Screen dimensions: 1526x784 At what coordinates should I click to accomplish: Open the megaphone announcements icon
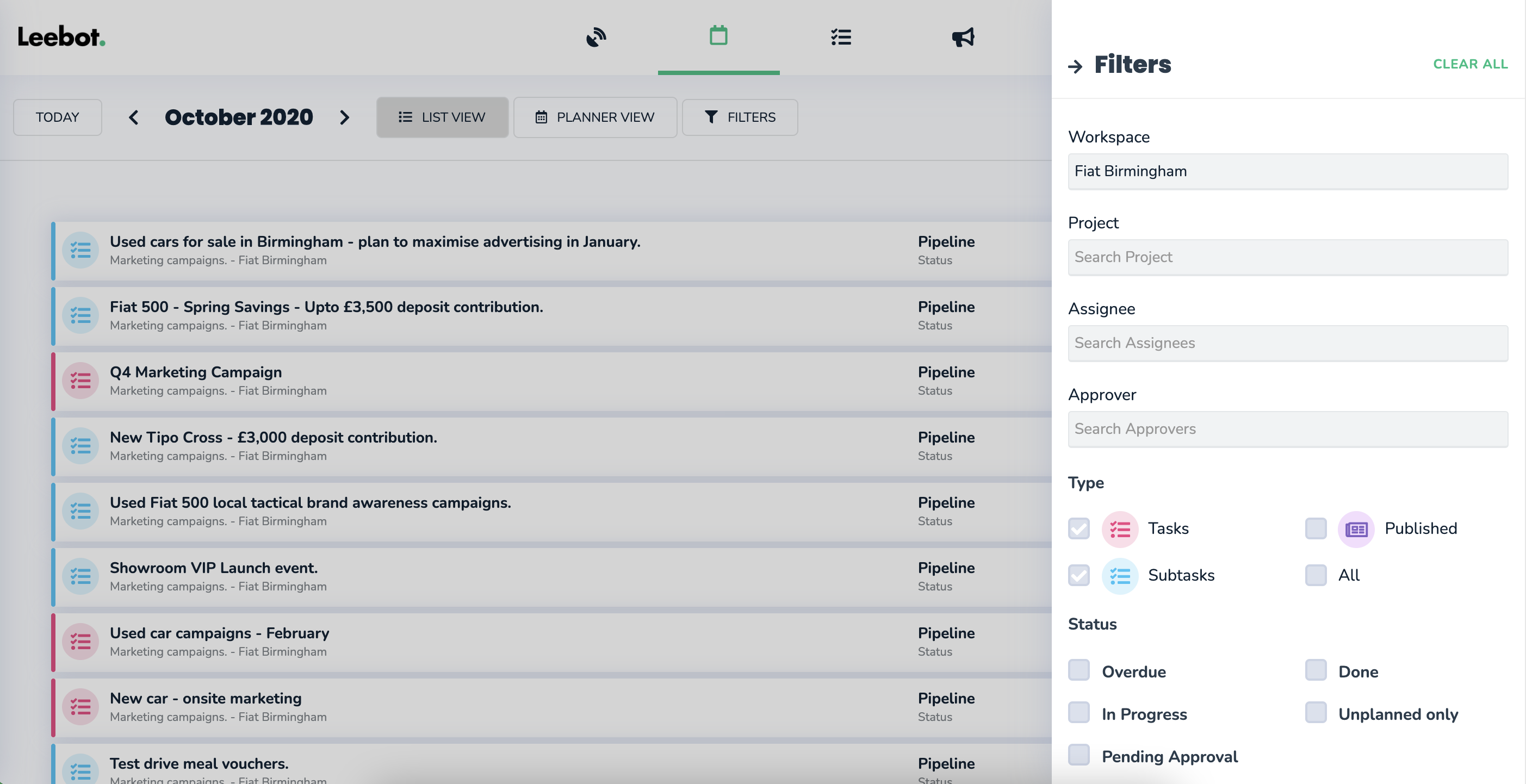(963, 38)
